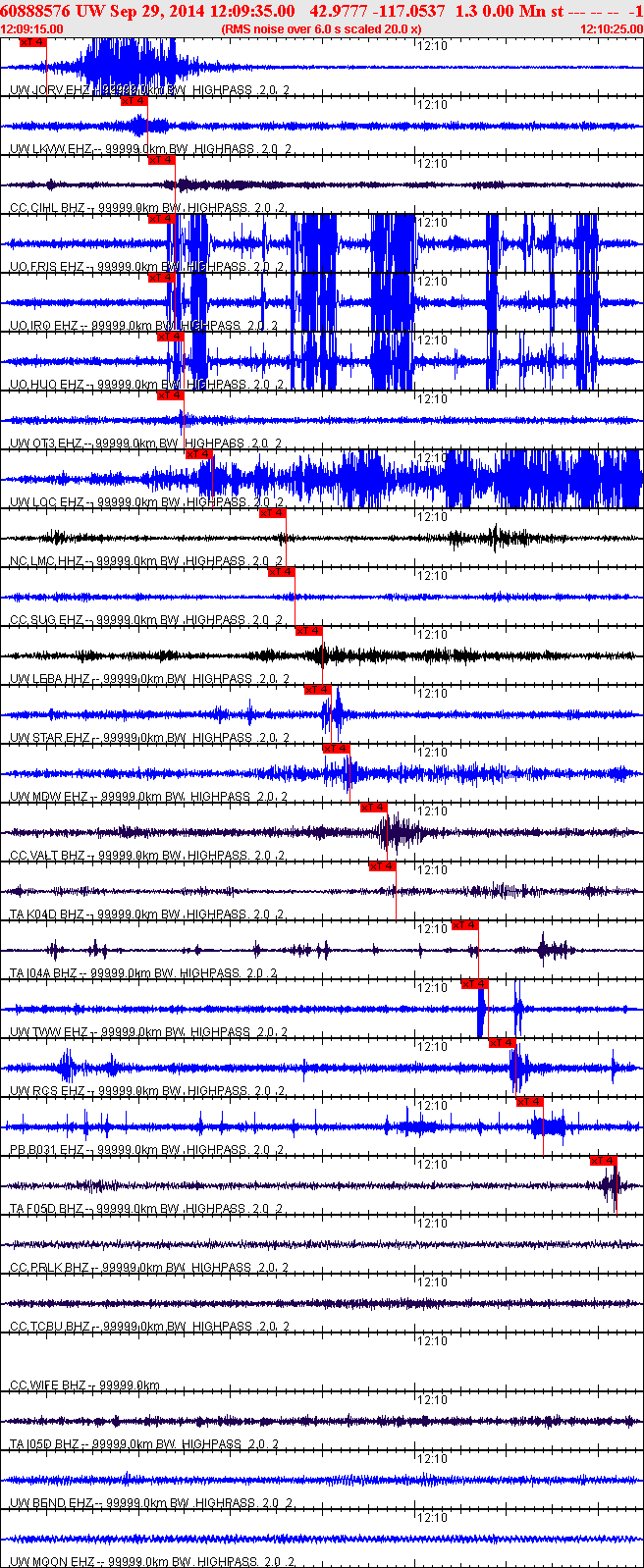This screenshot has height=1568, width=644.
Task: Click the red pick marker on CC VALT trace
Action: tap(373, 808)
